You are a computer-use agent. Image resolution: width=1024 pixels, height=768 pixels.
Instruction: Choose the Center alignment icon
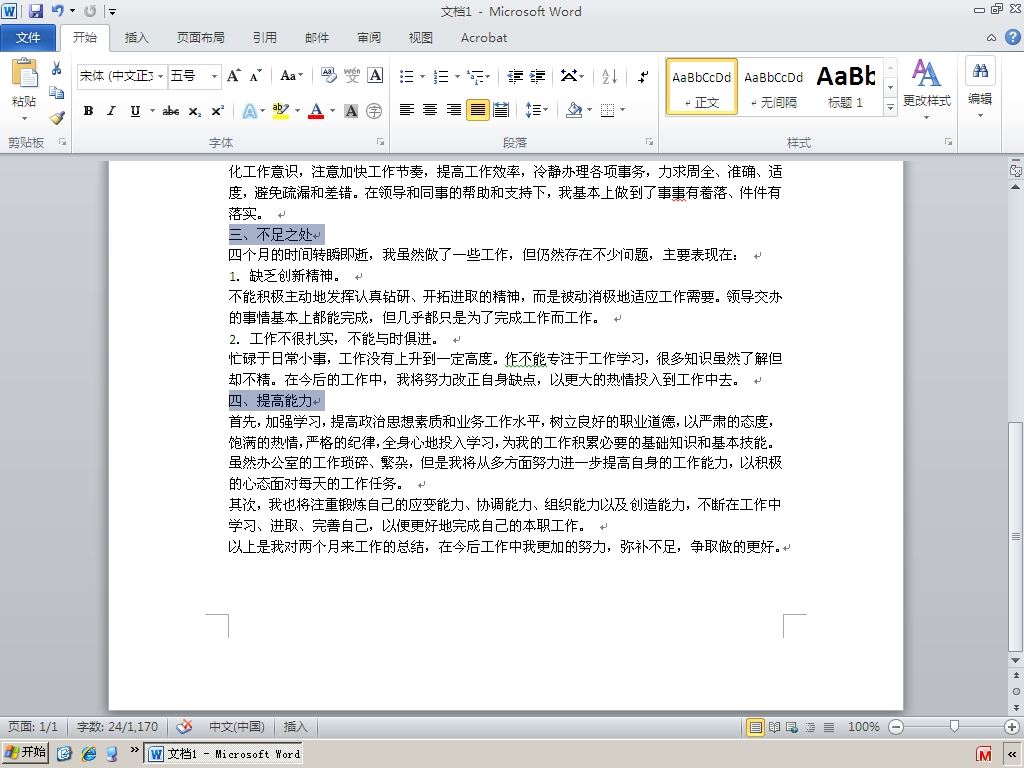(430, 110)
